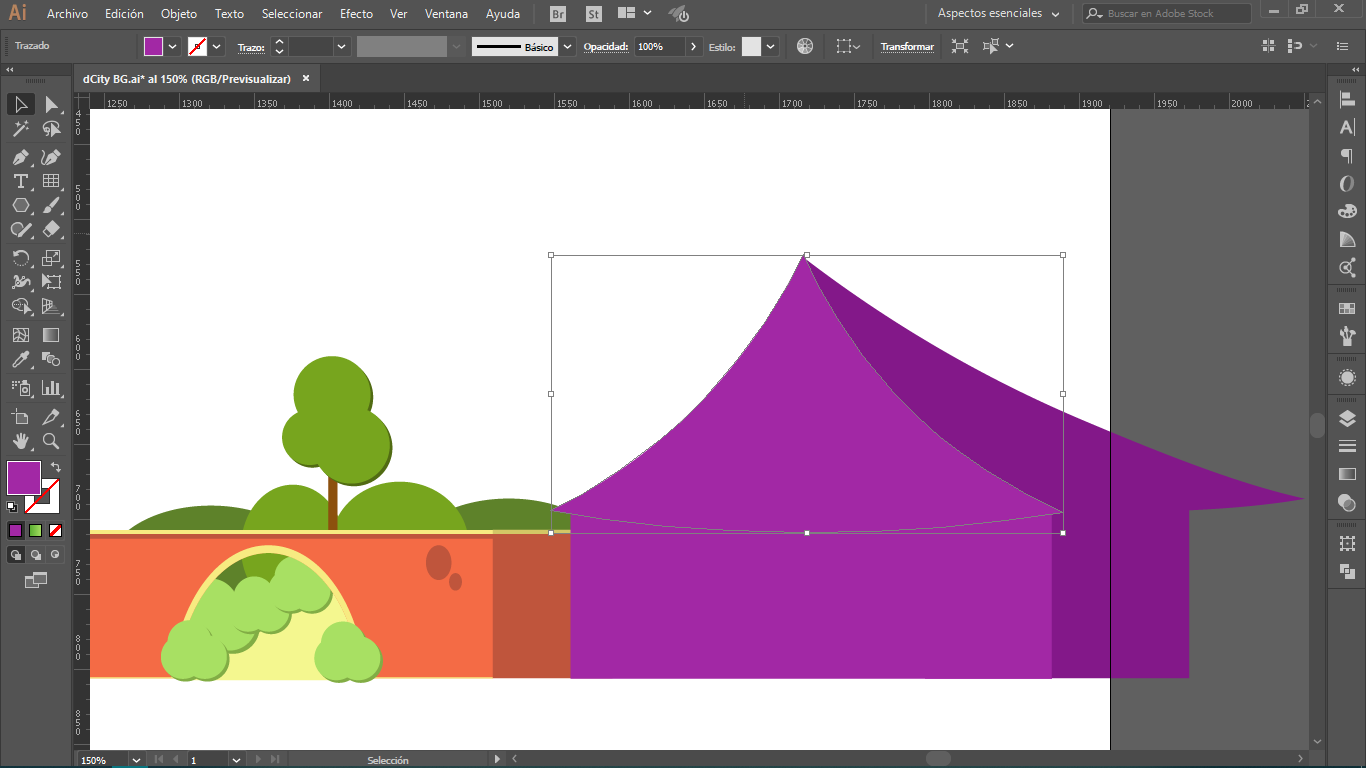Expand the opacity value arrow
The image size is (1366, 768).
tap(694, 46)
